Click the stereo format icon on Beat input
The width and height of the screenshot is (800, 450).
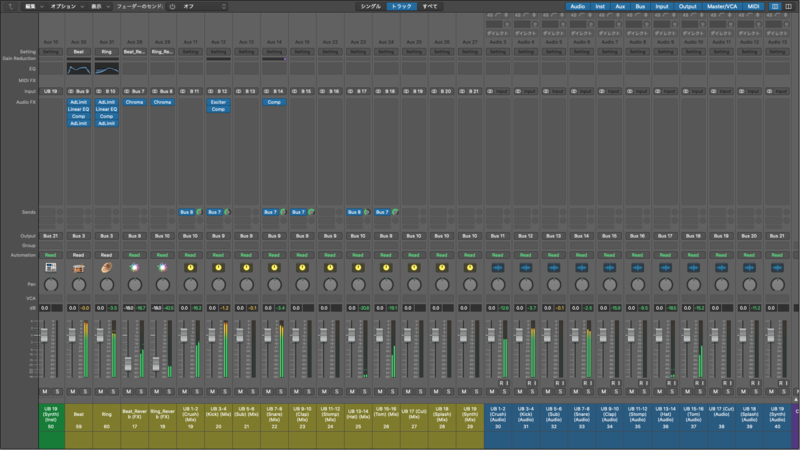[x=71, y=91]
